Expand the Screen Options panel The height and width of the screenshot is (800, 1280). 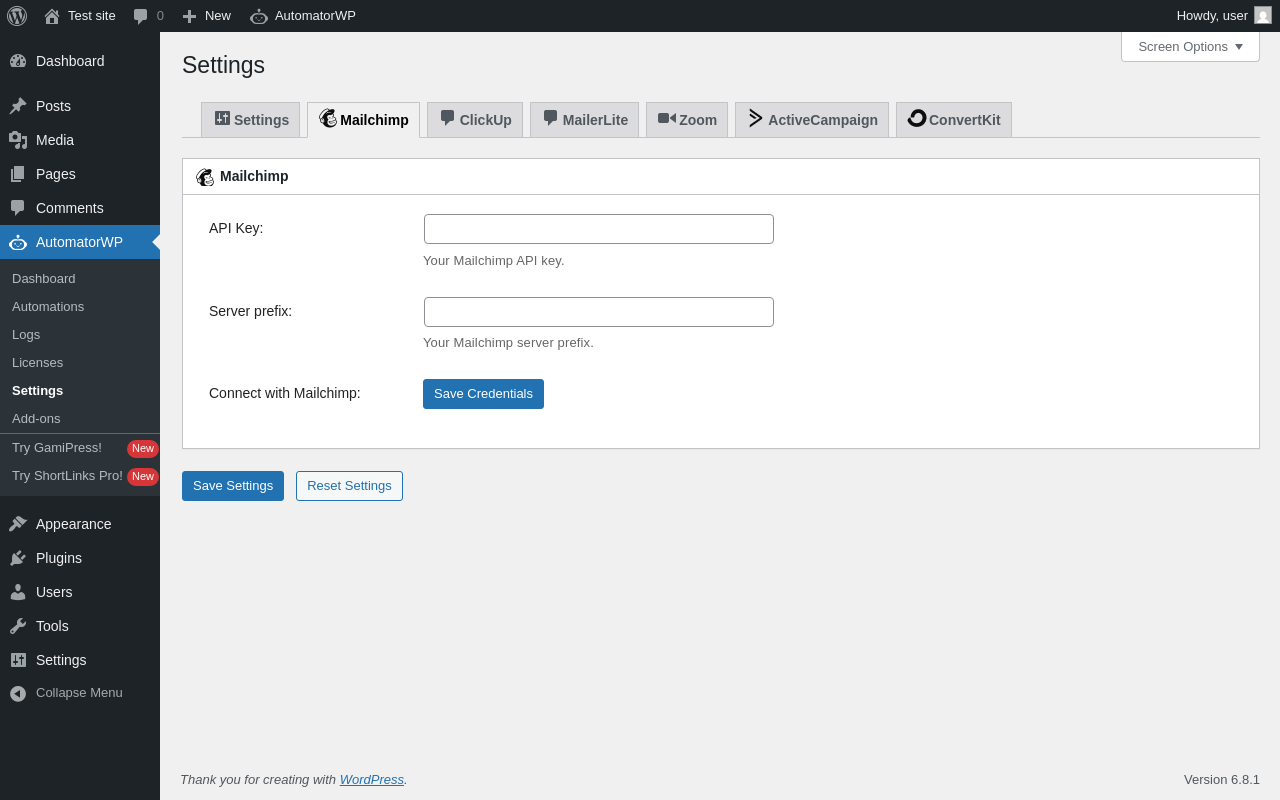pos(1190,47)
